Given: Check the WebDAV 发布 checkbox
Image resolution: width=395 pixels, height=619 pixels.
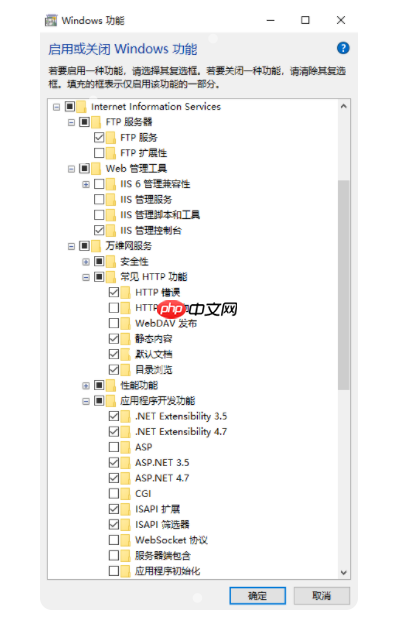Looking at the screenshot, I should 114,323.
